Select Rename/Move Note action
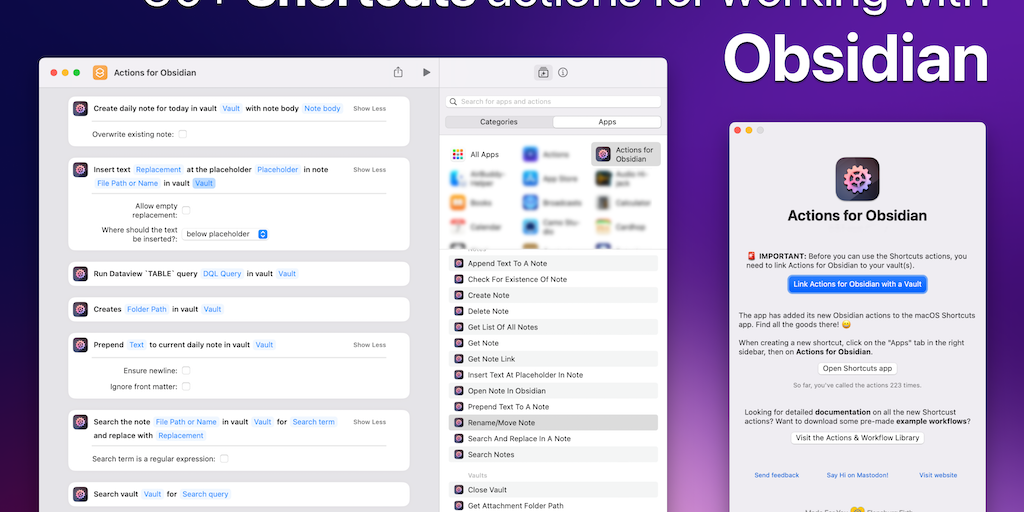 coord(553,423)
